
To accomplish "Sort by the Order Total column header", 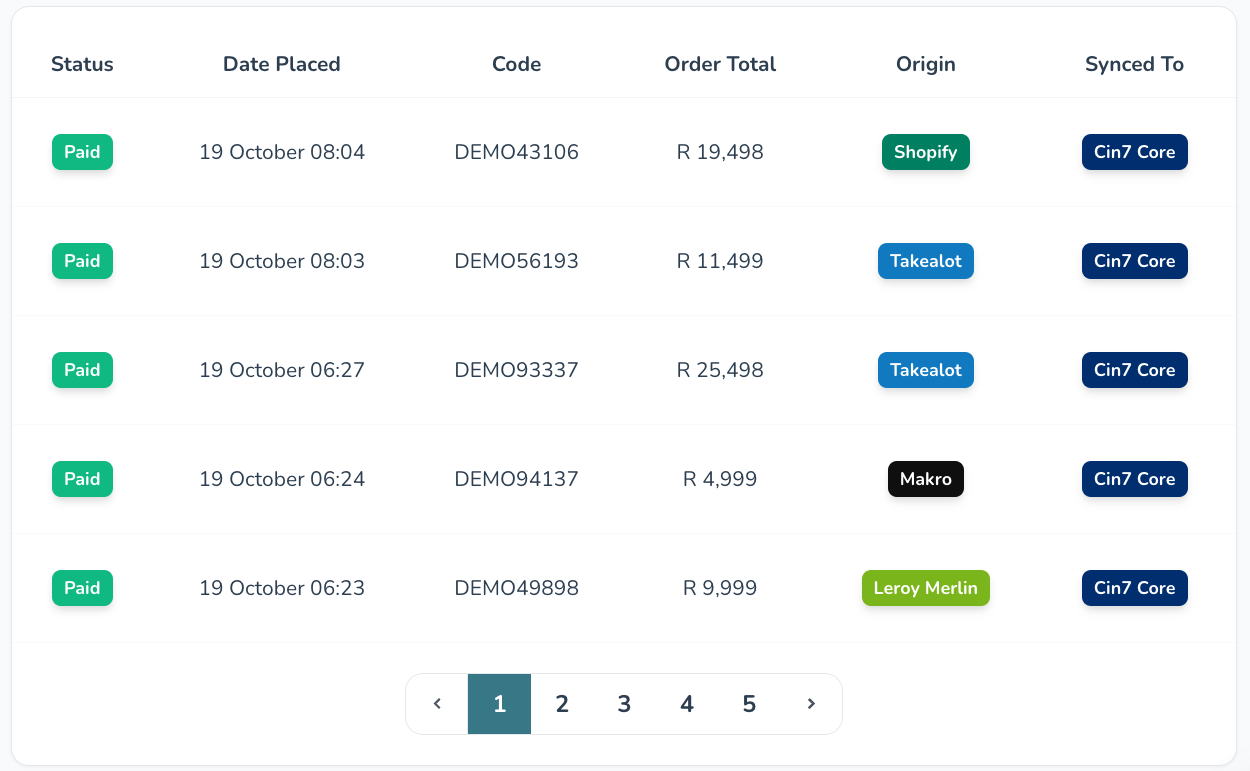I will [x=720, y=64].
